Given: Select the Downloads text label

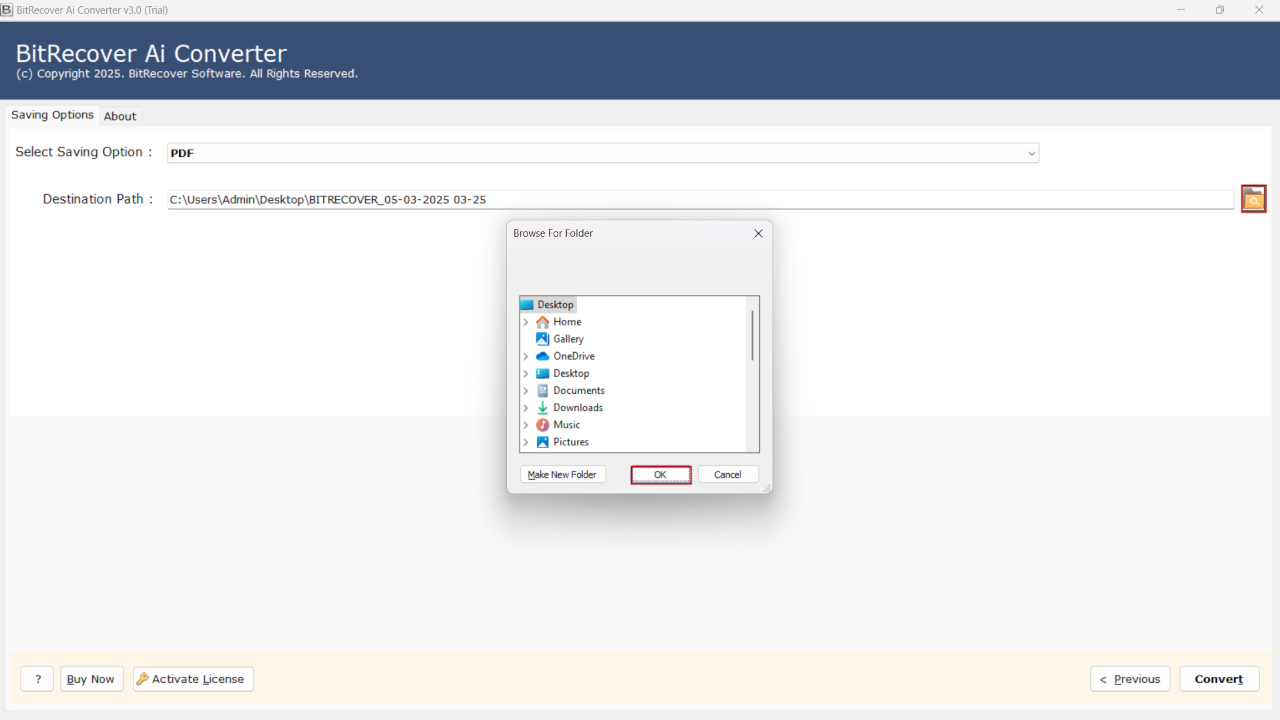Looking at the screenshot, I should [x=578, y=407].
